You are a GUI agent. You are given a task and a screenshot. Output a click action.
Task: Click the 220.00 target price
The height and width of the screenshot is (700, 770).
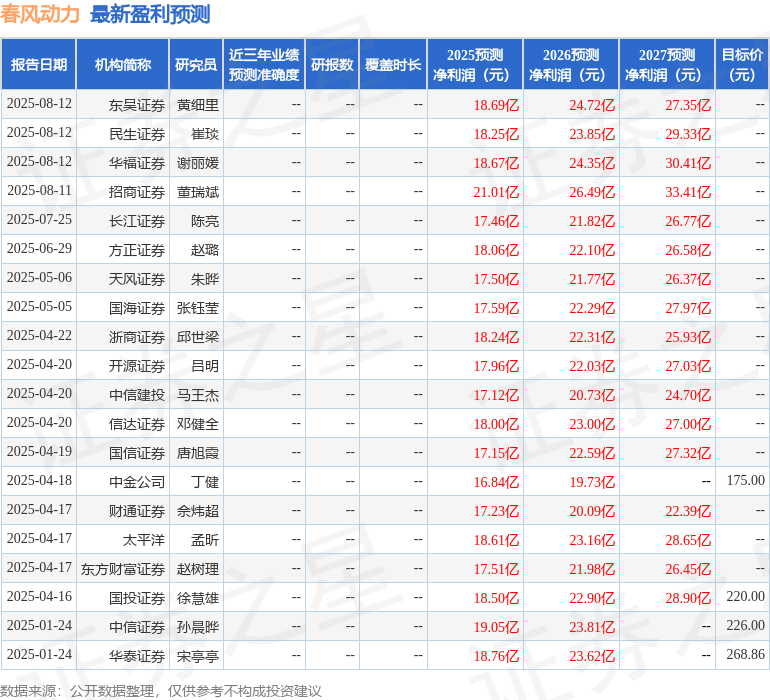coord(745,596)
